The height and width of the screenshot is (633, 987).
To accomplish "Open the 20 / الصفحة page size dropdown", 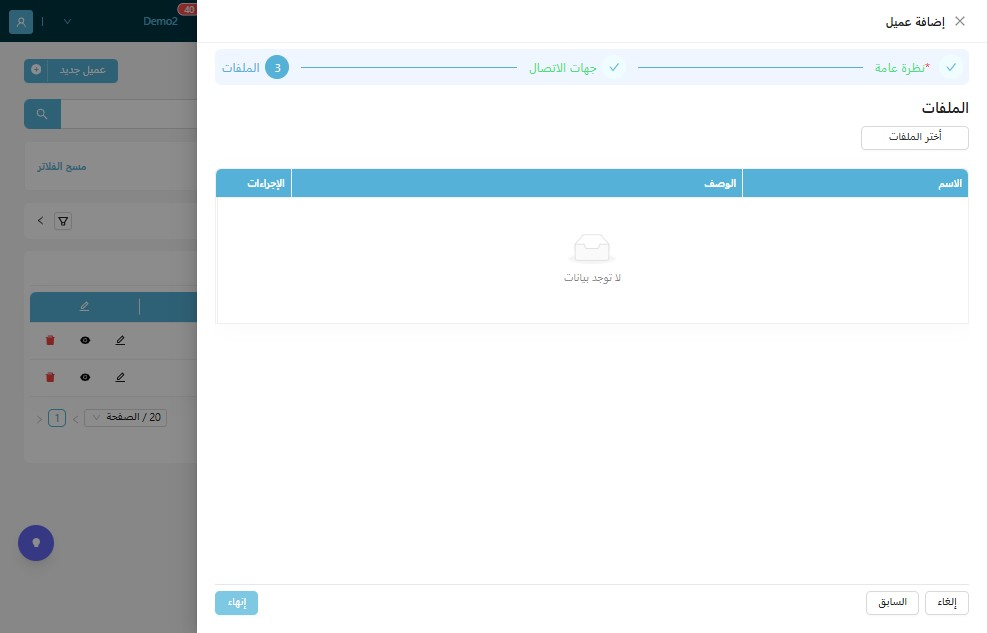I will click(125, 418).
